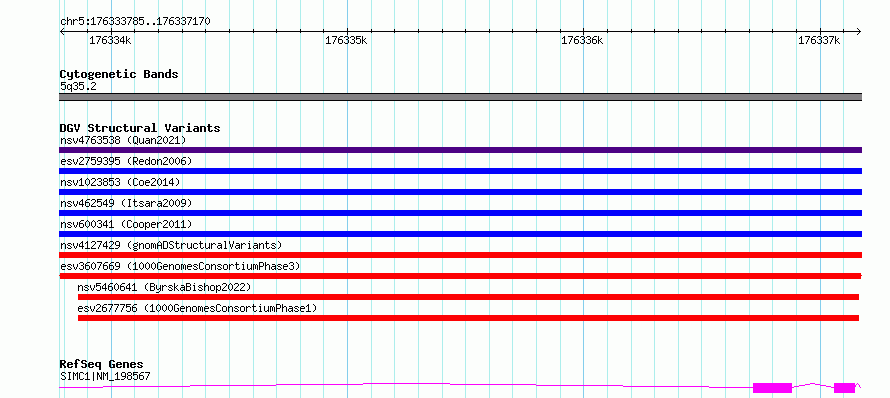Select the RefSeq Genes track heading
Viewport: 890px width, 398px height.
click(x=101, y=365)
